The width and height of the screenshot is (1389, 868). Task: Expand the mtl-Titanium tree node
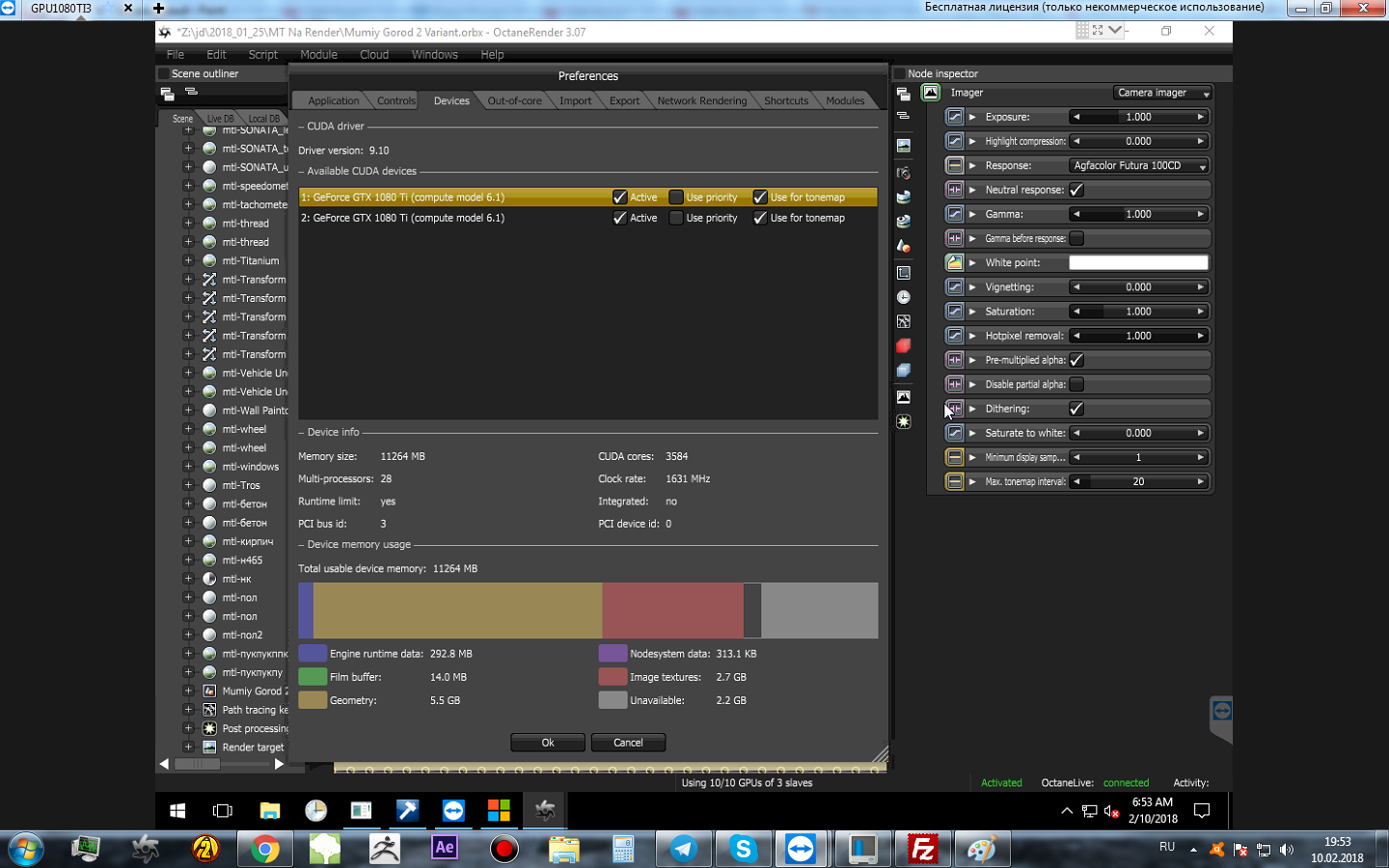[188, 260]
